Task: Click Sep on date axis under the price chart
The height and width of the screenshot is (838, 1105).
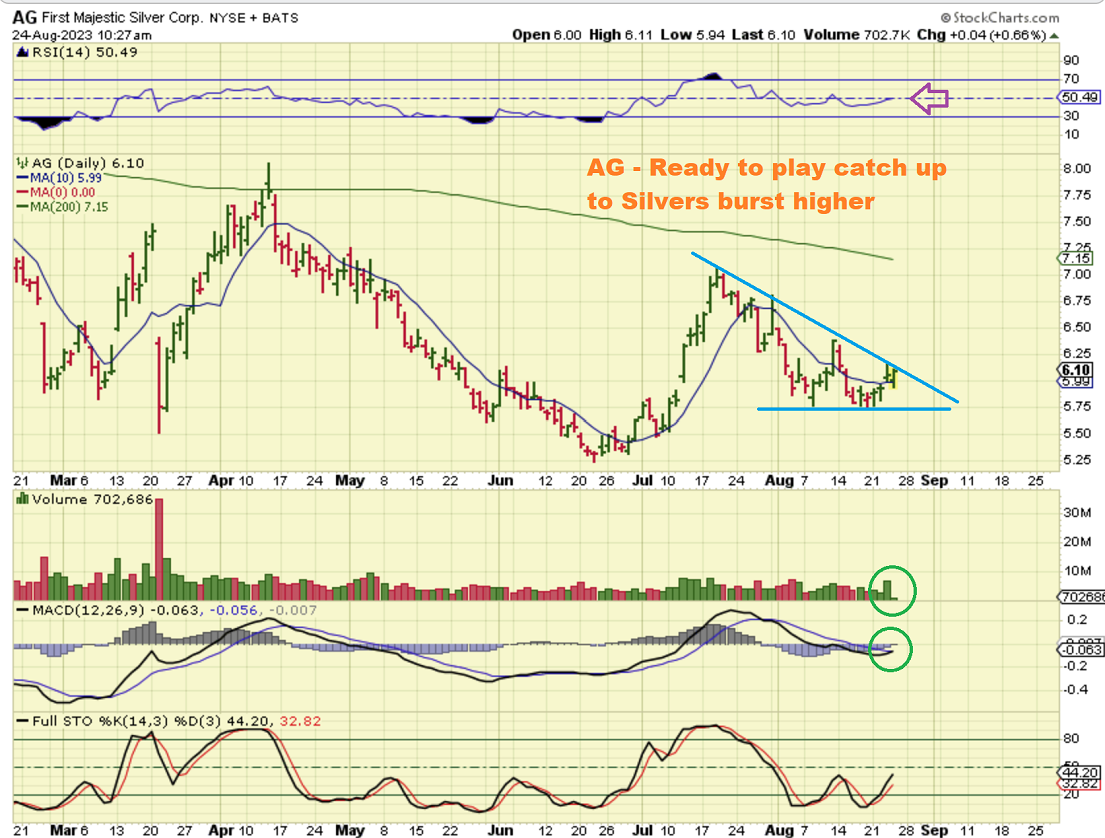Action: [x=934, y=481]
